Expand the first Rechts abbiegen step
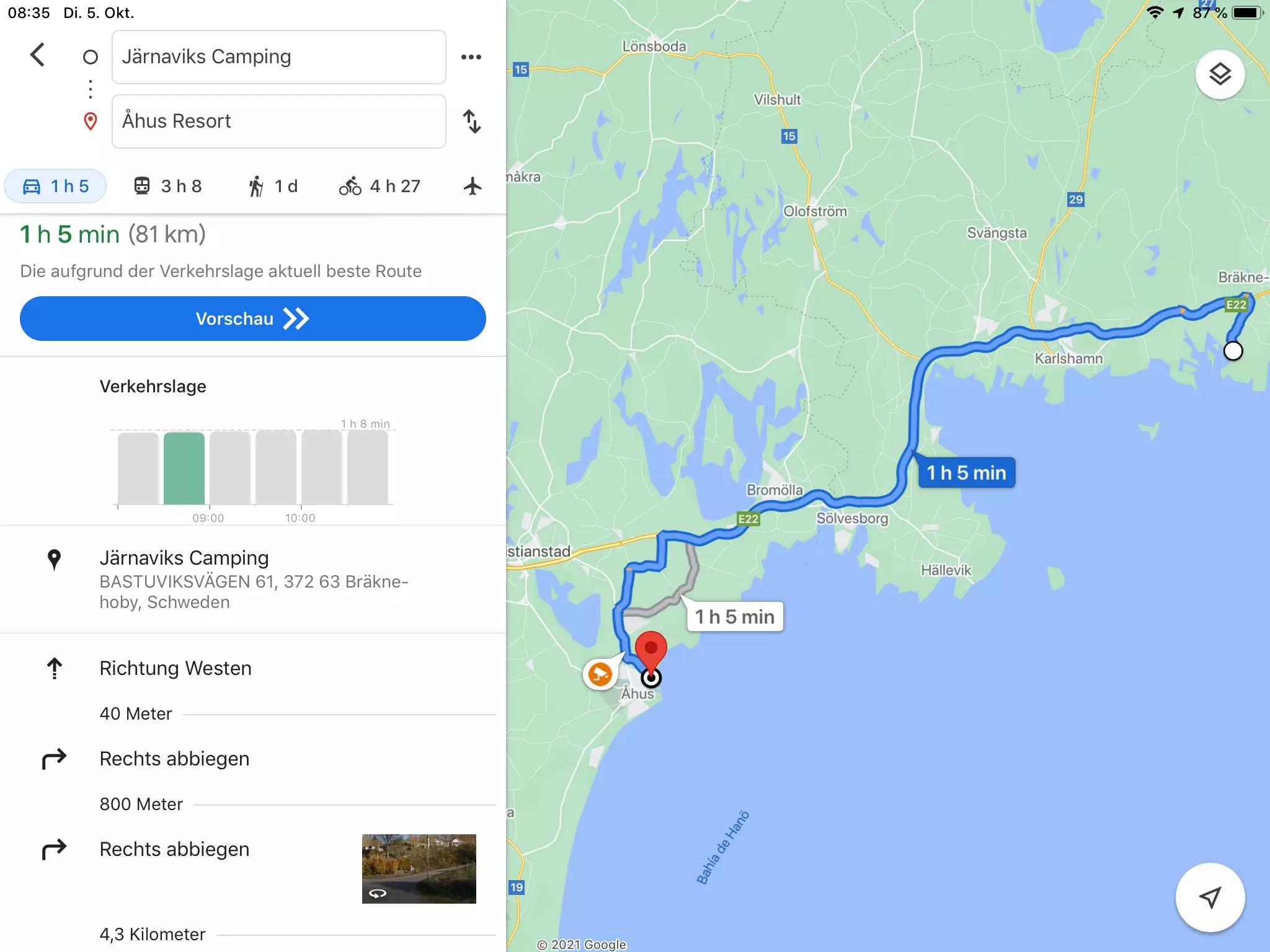The image size is (1270, 952). (253, 759)
